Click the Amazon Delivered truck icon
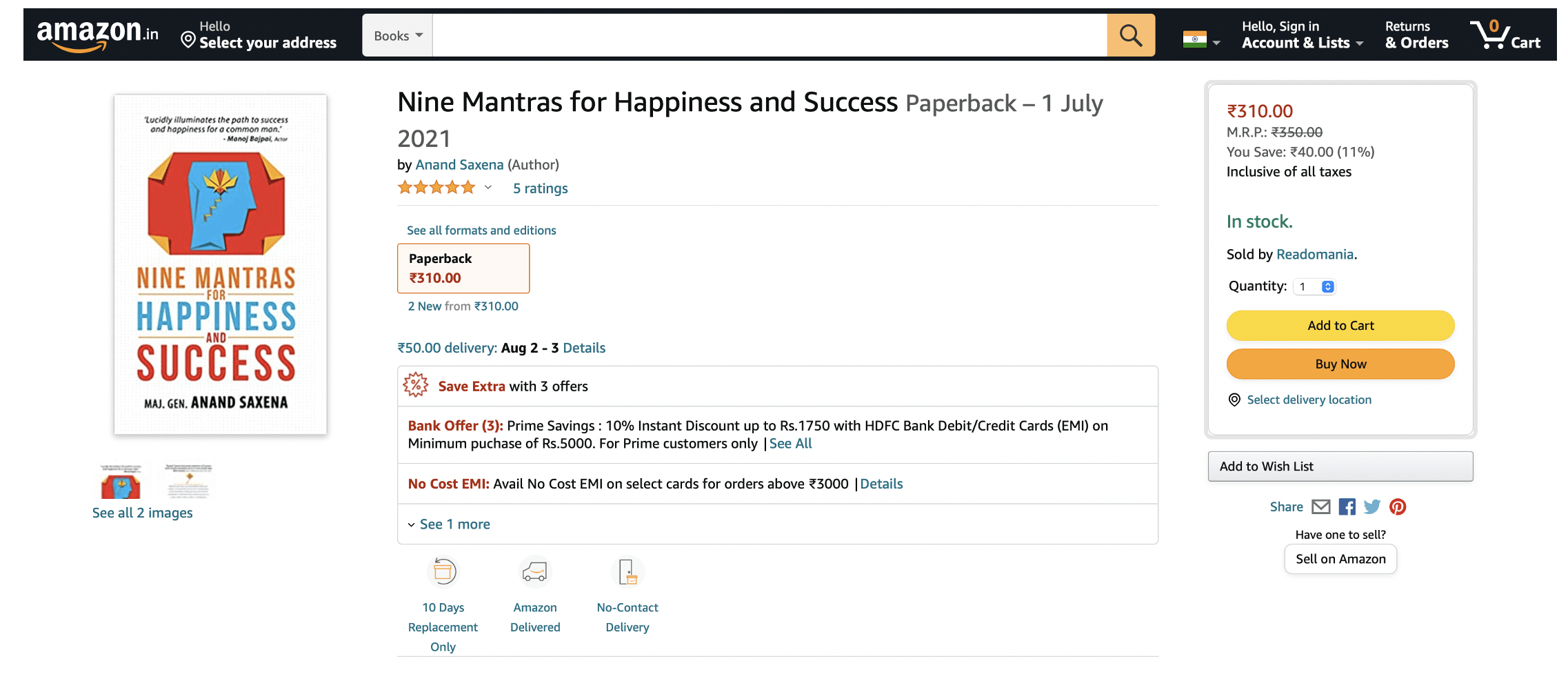 [535, 571]
